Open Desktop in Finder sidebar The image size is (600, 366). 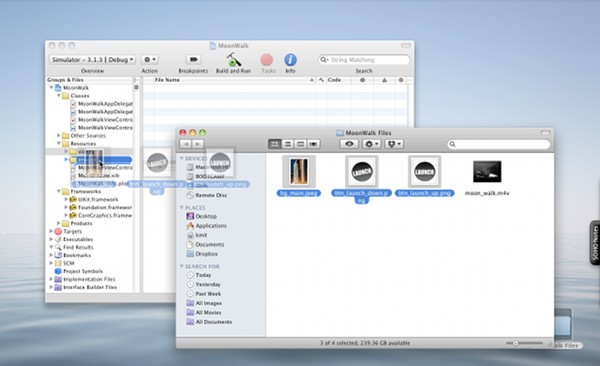pyautogui.click(x=202, y=216)
